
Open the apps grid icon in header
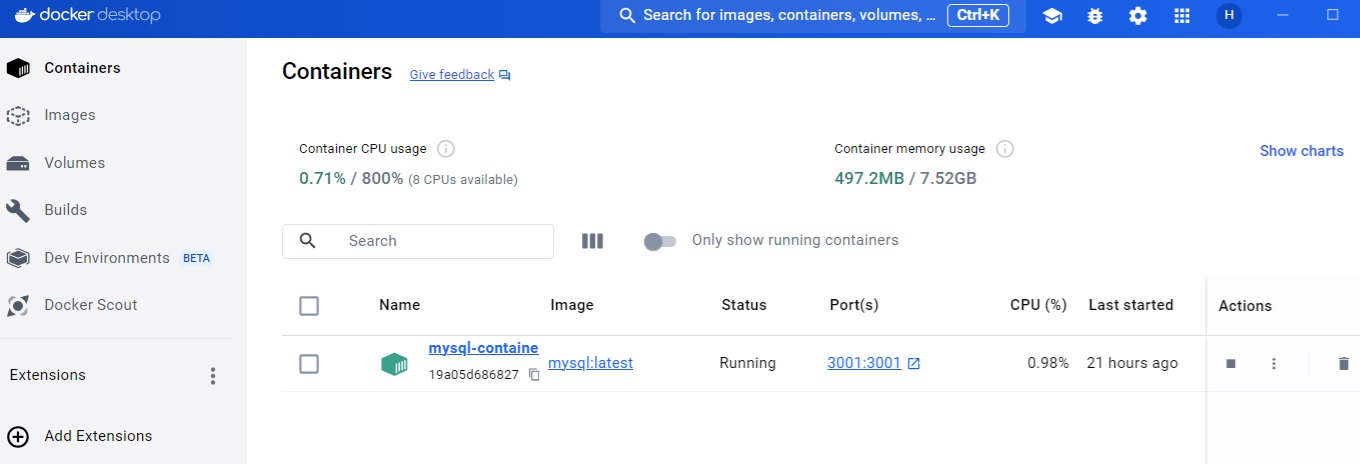pos(1182,16)
